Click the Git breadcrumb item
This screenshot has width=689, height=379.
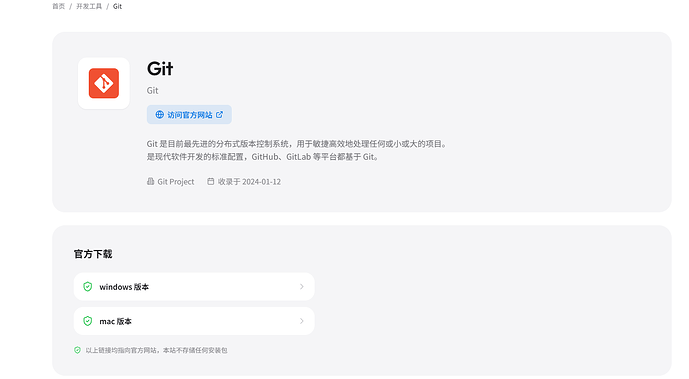coord(117,6)
